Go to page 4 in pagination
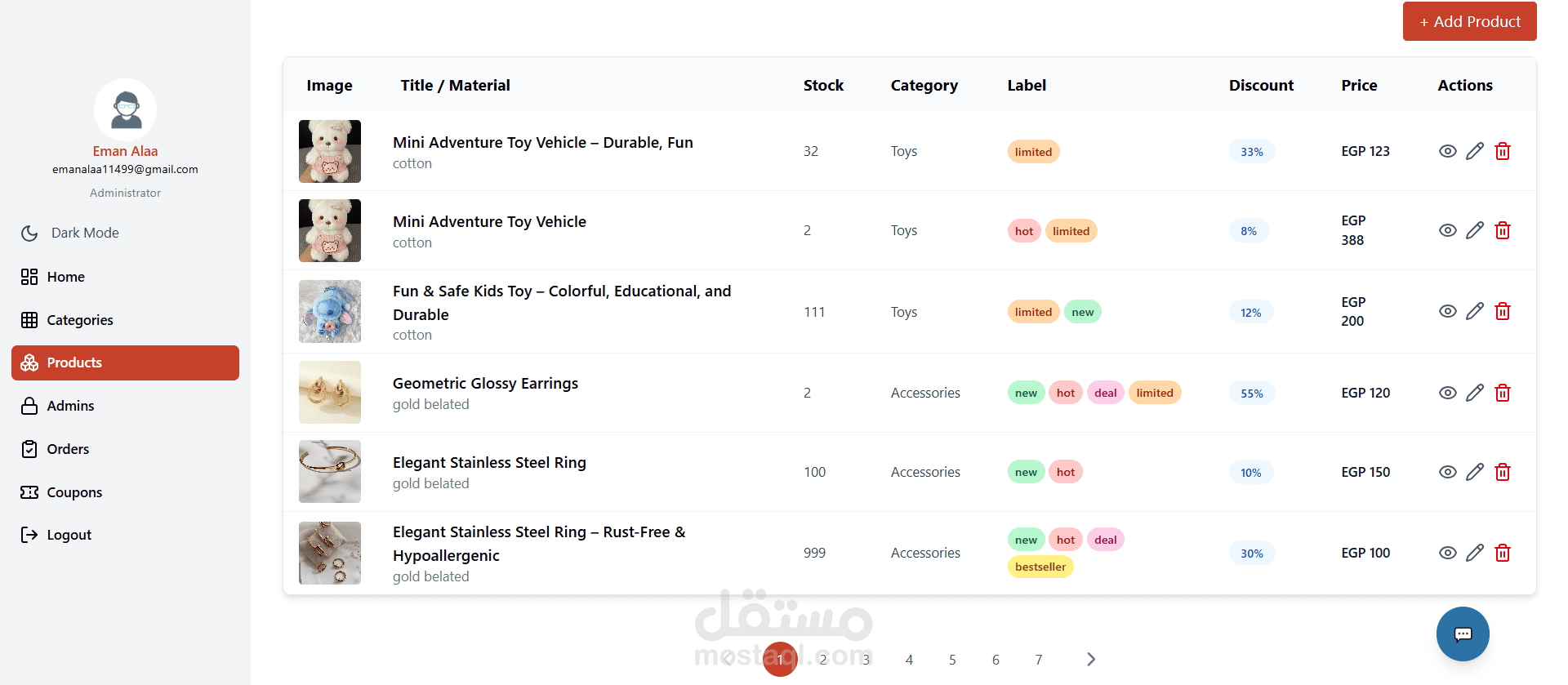This screenshot has height=685, width=1568. click(909, 659)
